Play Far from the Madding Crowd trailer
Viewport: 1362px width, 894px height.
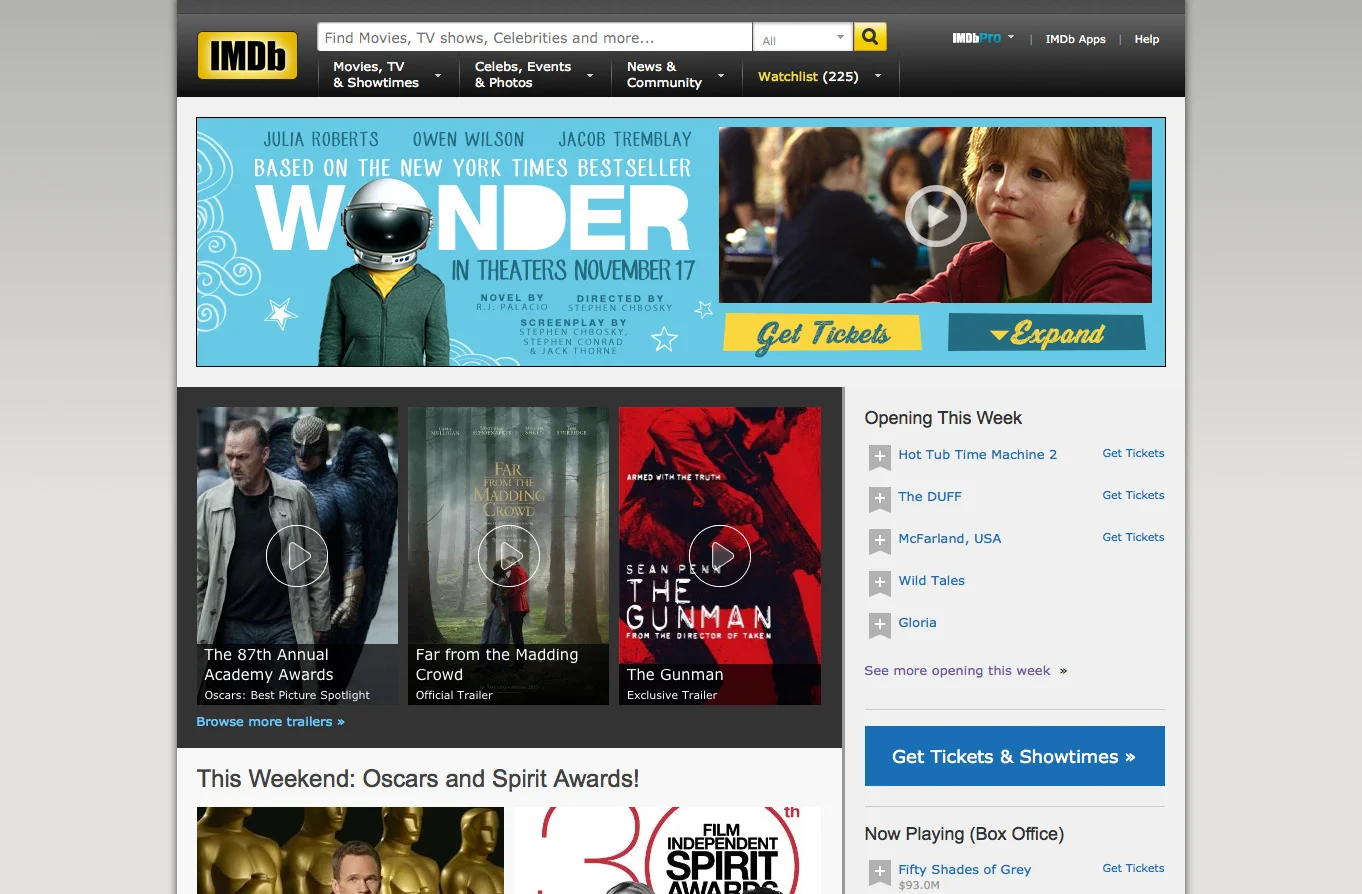pyautogui.click(x=509, y=556)
